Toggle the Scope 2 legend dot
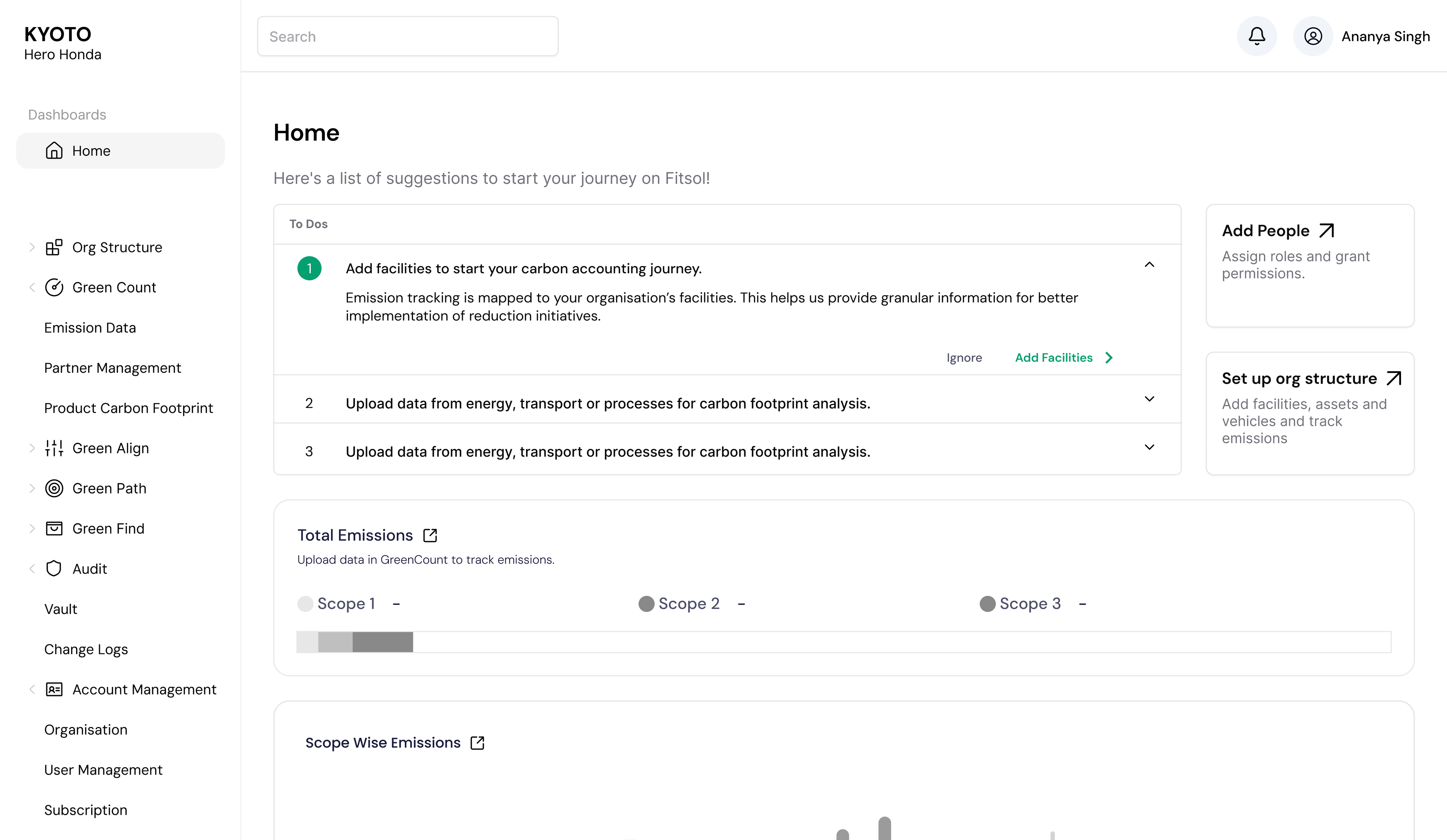1447x840 pixels. (646, 603)
